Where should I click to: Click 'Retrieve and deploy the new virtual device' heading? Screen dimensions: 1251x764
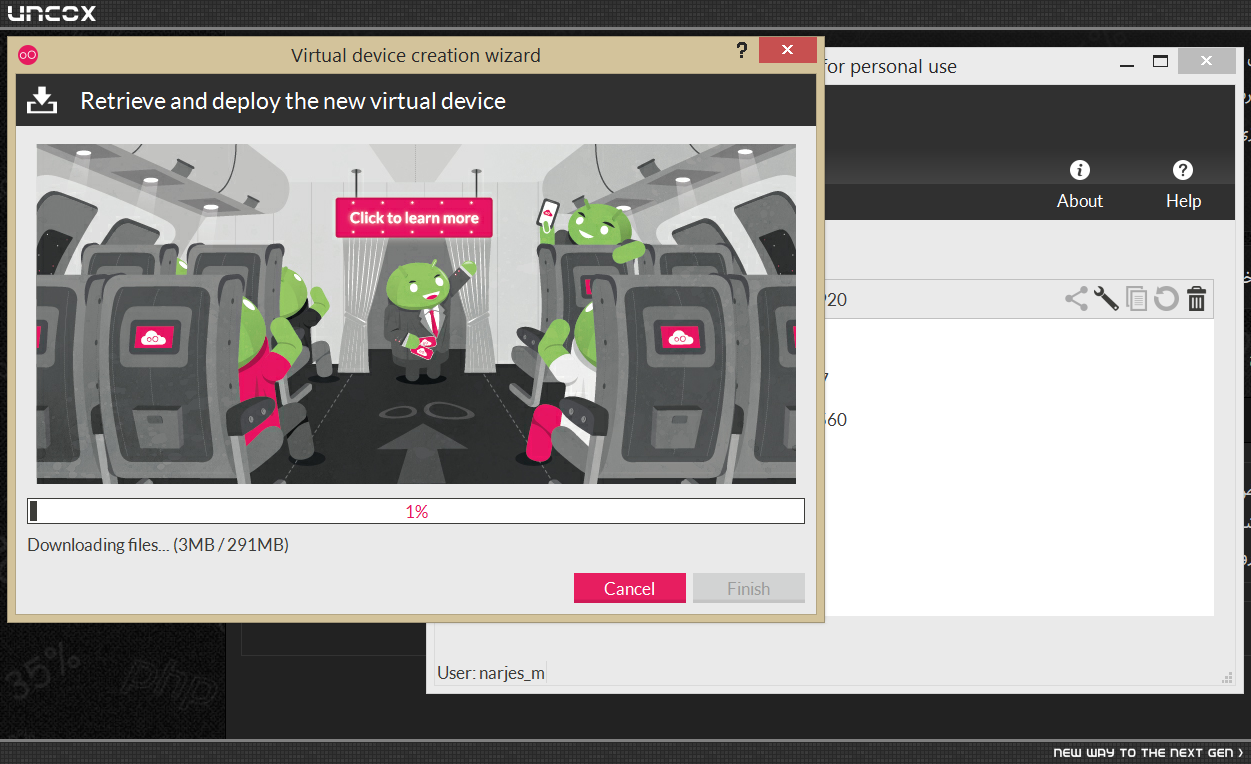tap(293, 101)
